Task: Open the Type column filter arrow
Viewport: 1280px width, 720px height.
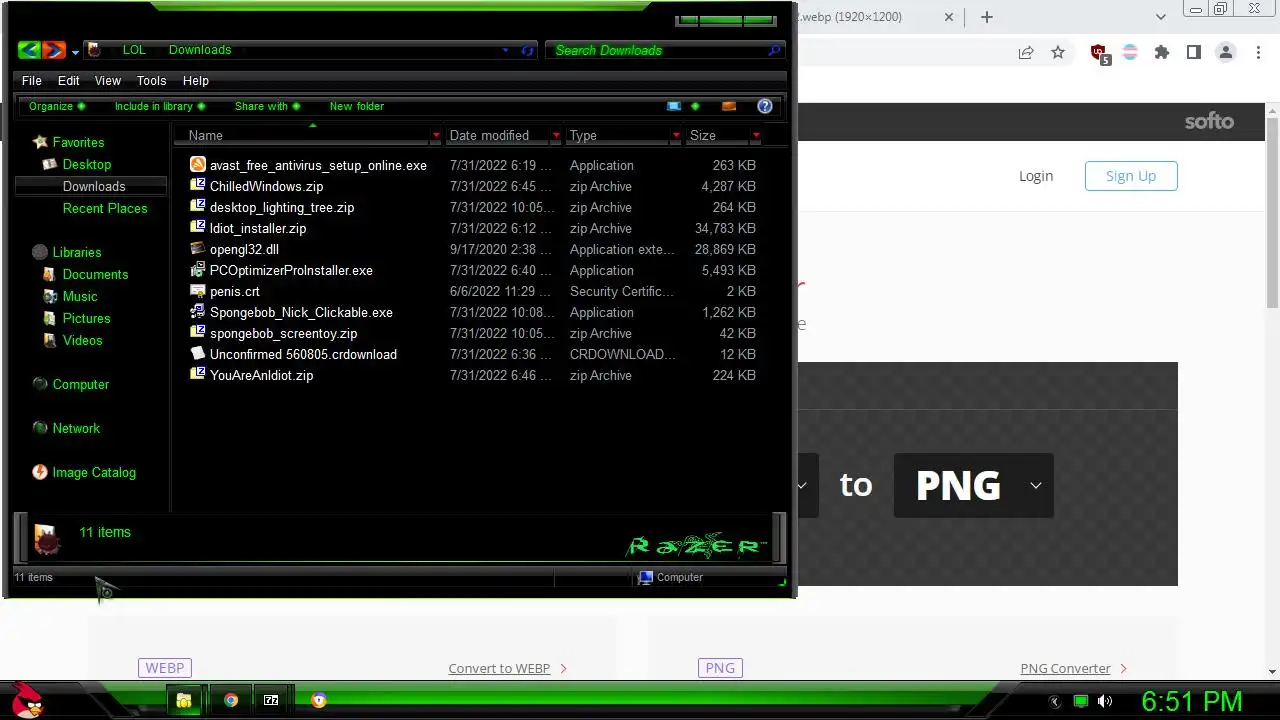Action: pos(676,135)
